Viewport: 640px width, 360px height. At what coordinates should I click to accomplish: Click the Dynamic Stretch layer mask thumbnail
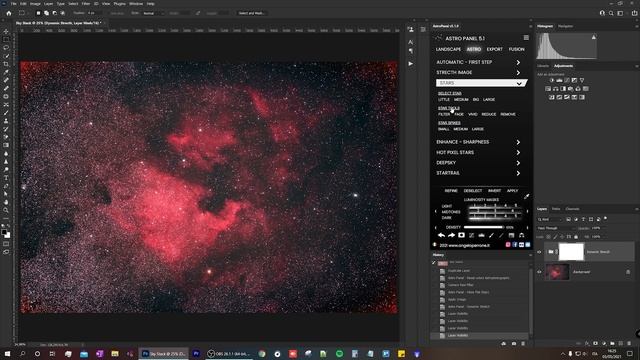click(571, 252)
